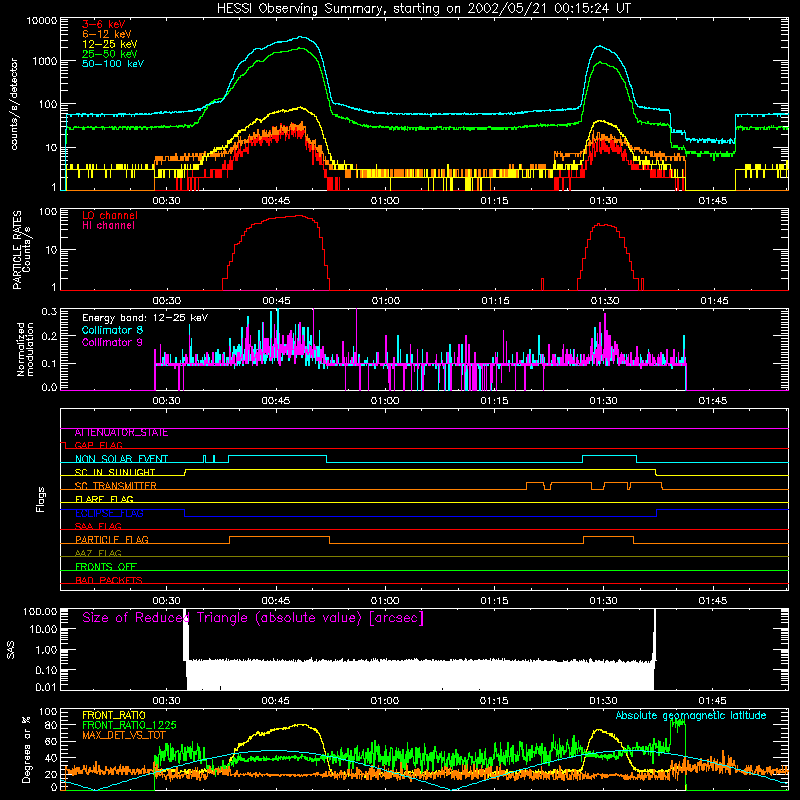Image resolution: width=800 pixels, height=800 pixels.
Task: Click the green '25-50 keV' legend label
Action: [x=109, y=54]
